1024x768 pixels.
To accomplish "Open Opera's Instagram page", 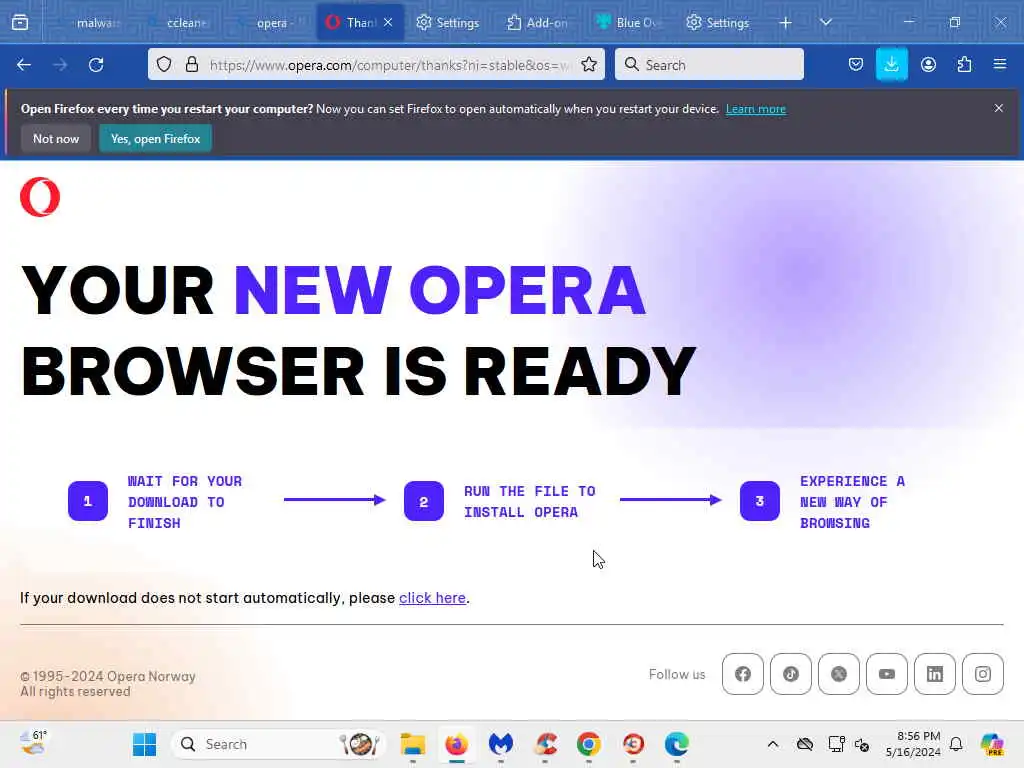I will (x=983, y=674).
